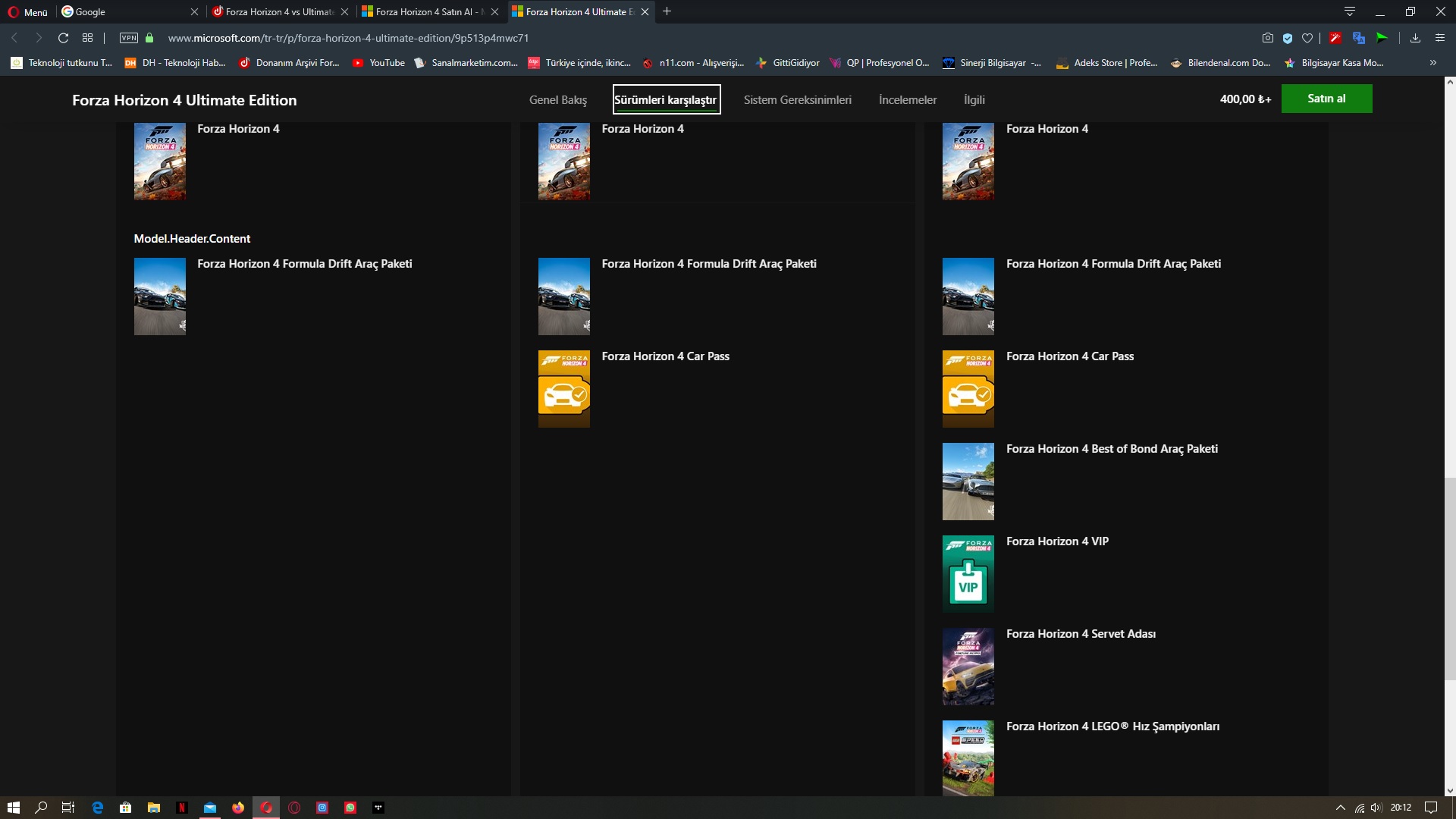This screenshot has width=1456, height=819.
Task: Open DH - Teknoloji Hab... bookmark
Action: [175, 63]
